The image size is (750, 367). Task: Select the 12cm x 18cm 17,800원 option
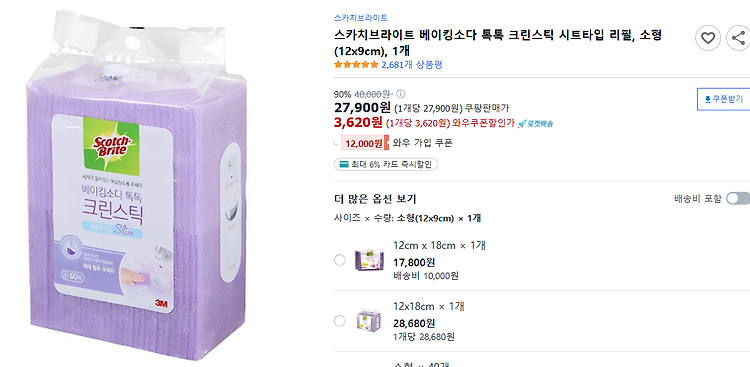click(x=340, y=260)
